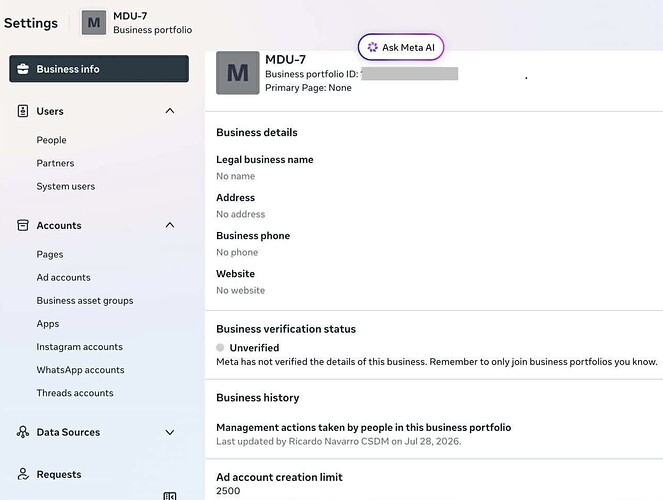The image size is (663, 500).
Task: Click the Requests person icon
Action: (x=23, y=474)
